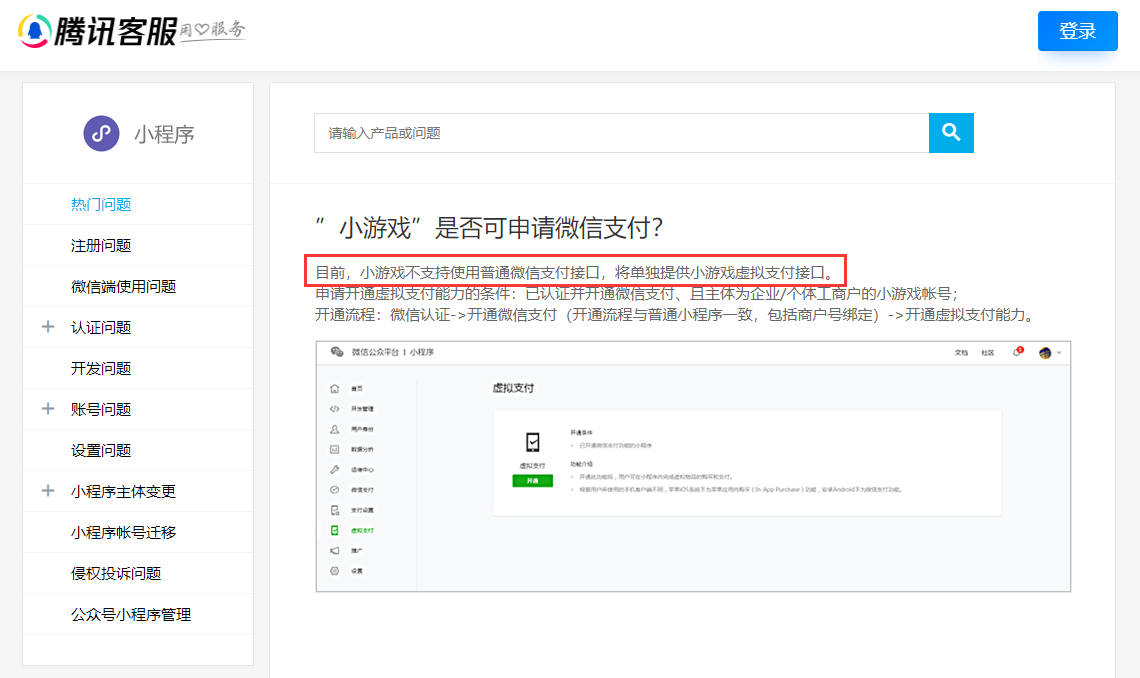The width and height of the screenshot is (1140, 678).
Task: Click the WeChat logo in the embedded screenshot
Action: pyautogui.click(x=337, y=352)
